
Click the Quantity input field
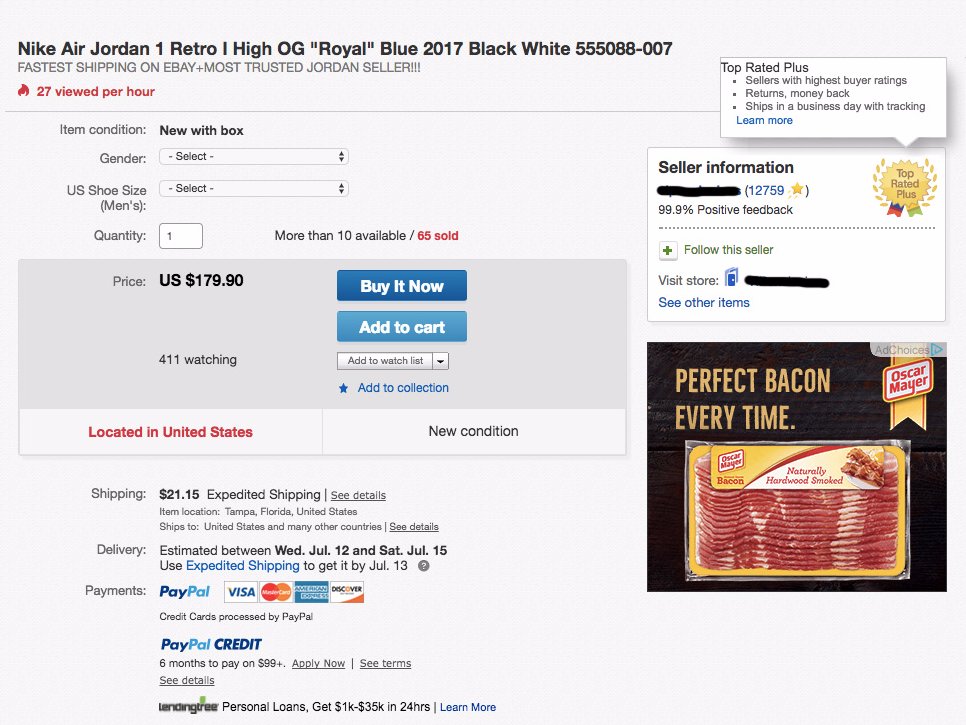point(181,236)
